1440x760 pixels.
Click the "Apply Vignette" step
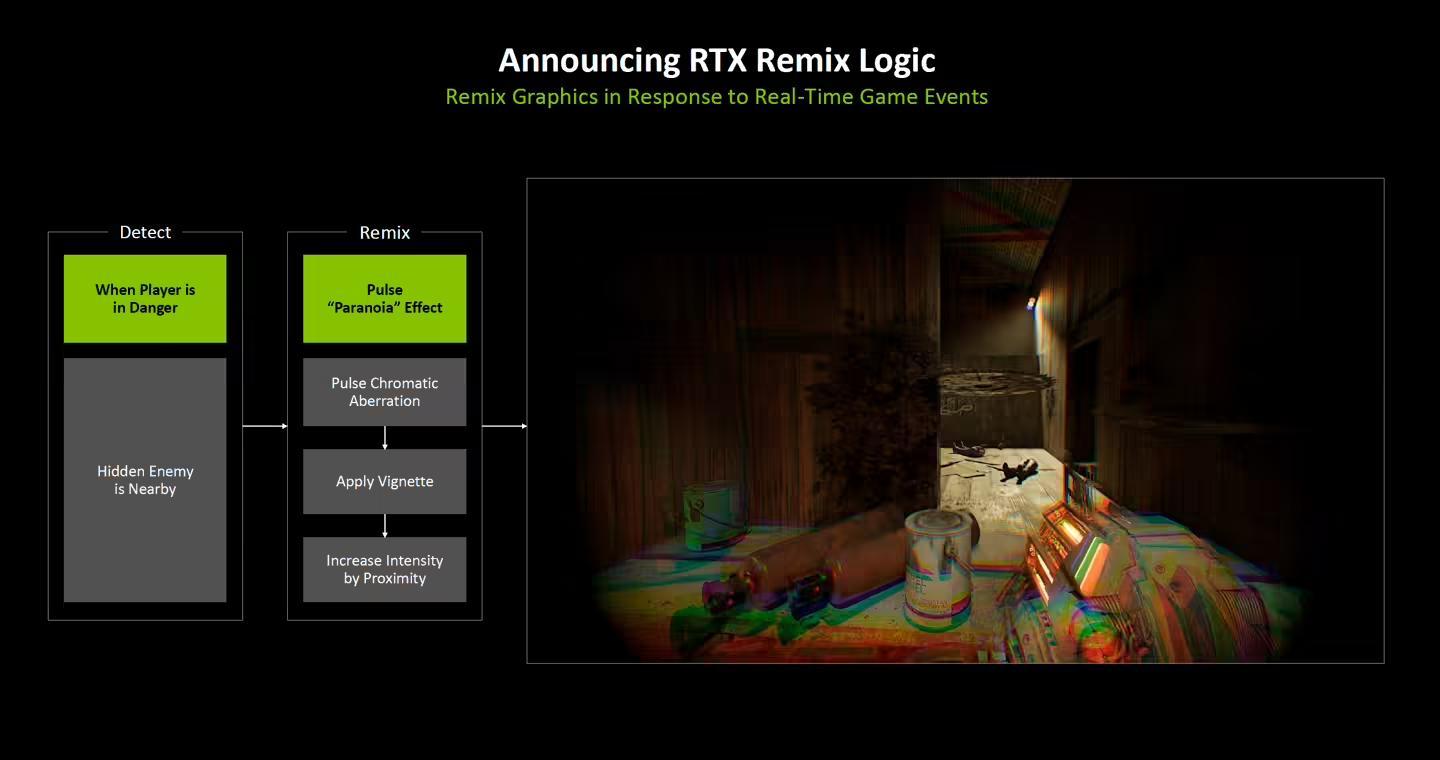coord(385,481)
